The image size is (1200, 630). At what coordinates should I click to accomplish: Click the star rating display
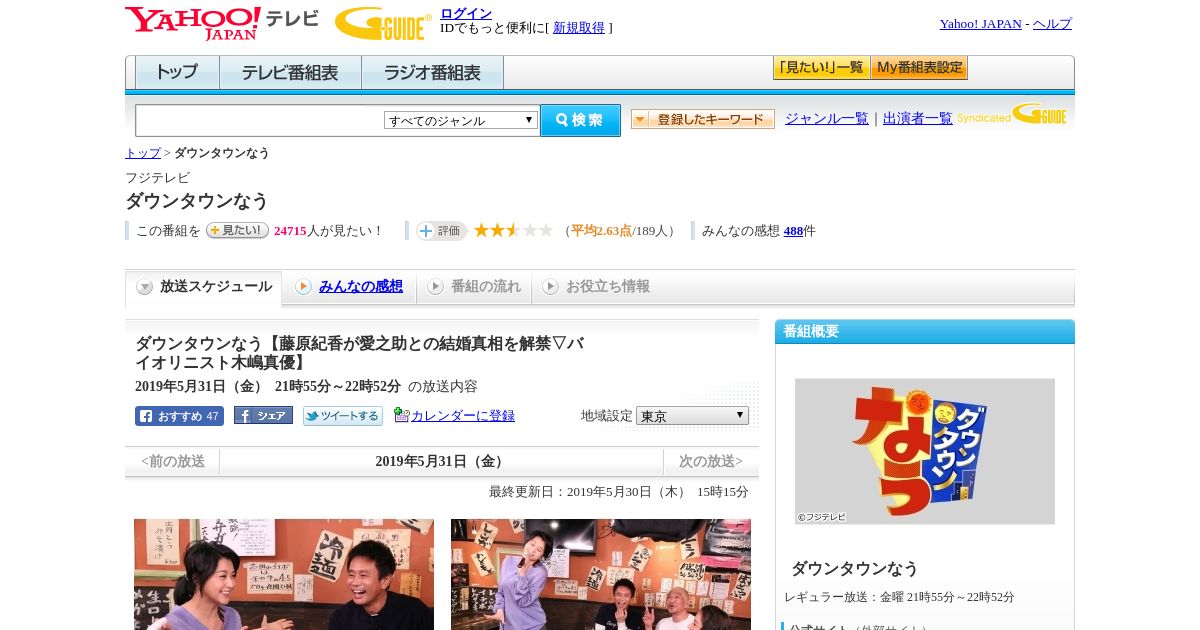pos(513,230)
